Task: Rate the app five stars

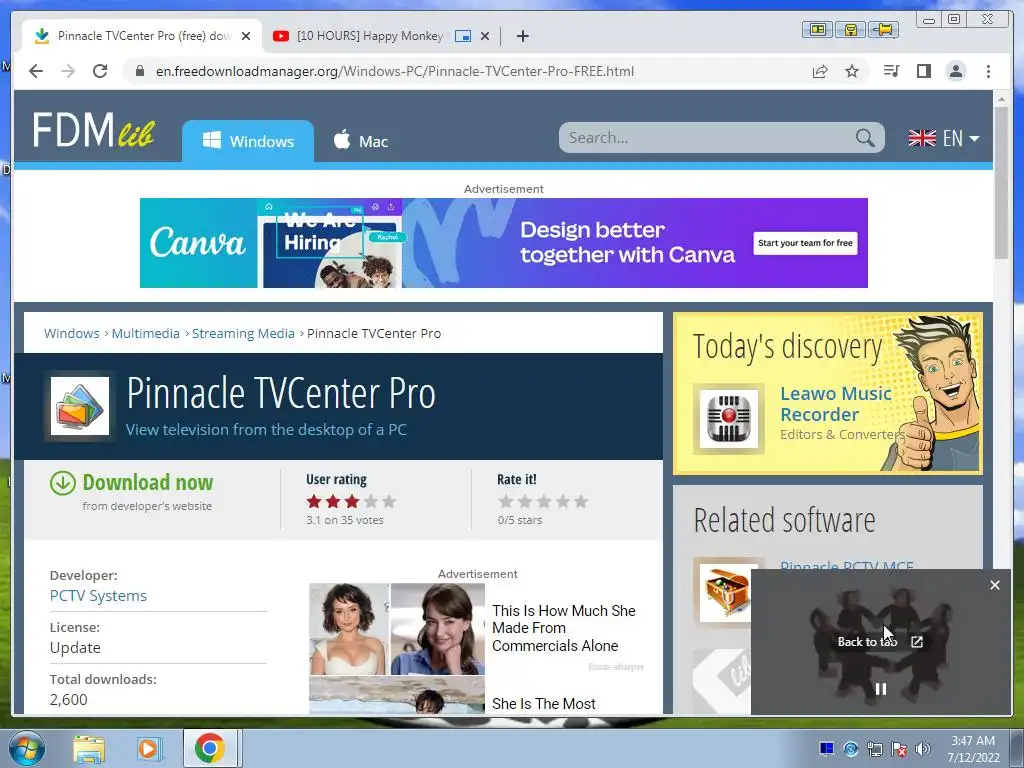Action: tap(581, 502)
